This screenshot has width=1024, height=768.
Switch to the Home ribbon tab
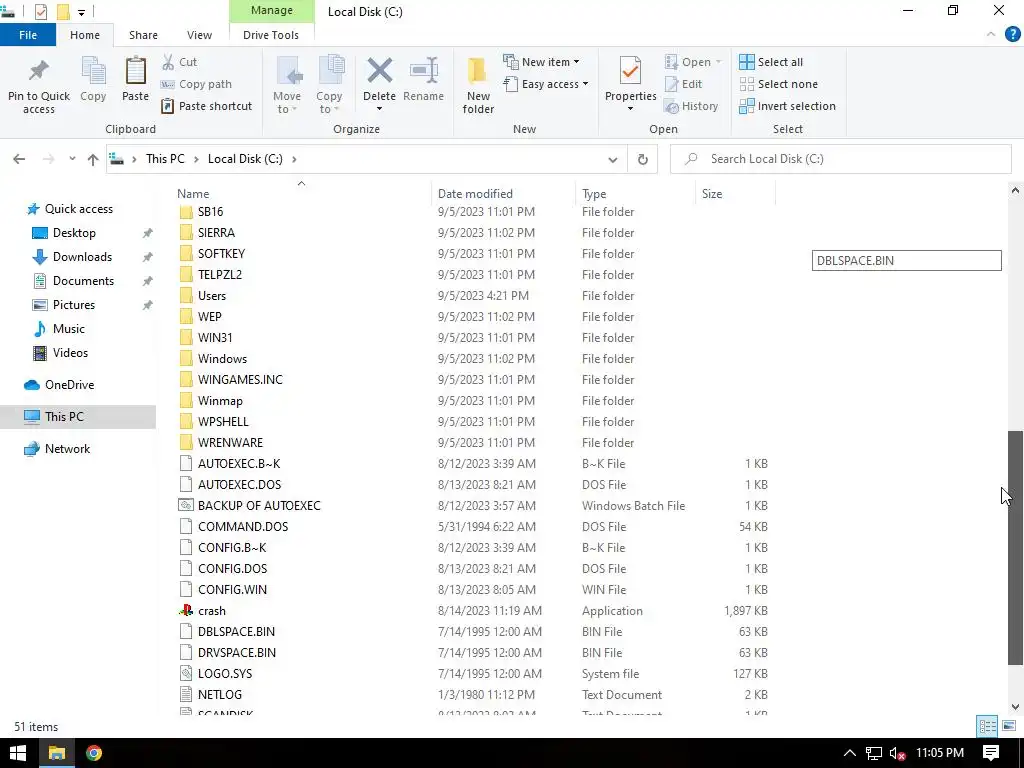(x=85, y=35)
